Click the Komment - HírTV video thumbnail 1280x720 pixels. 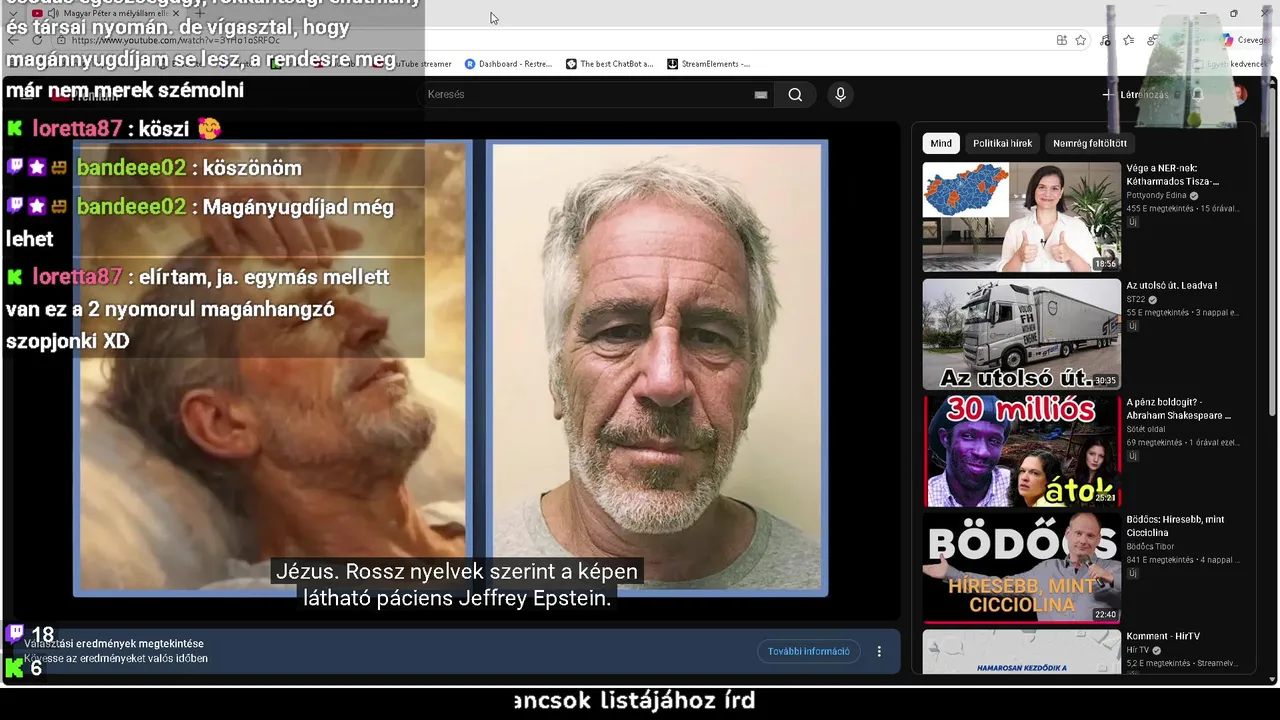click(x=1021, y=651)
